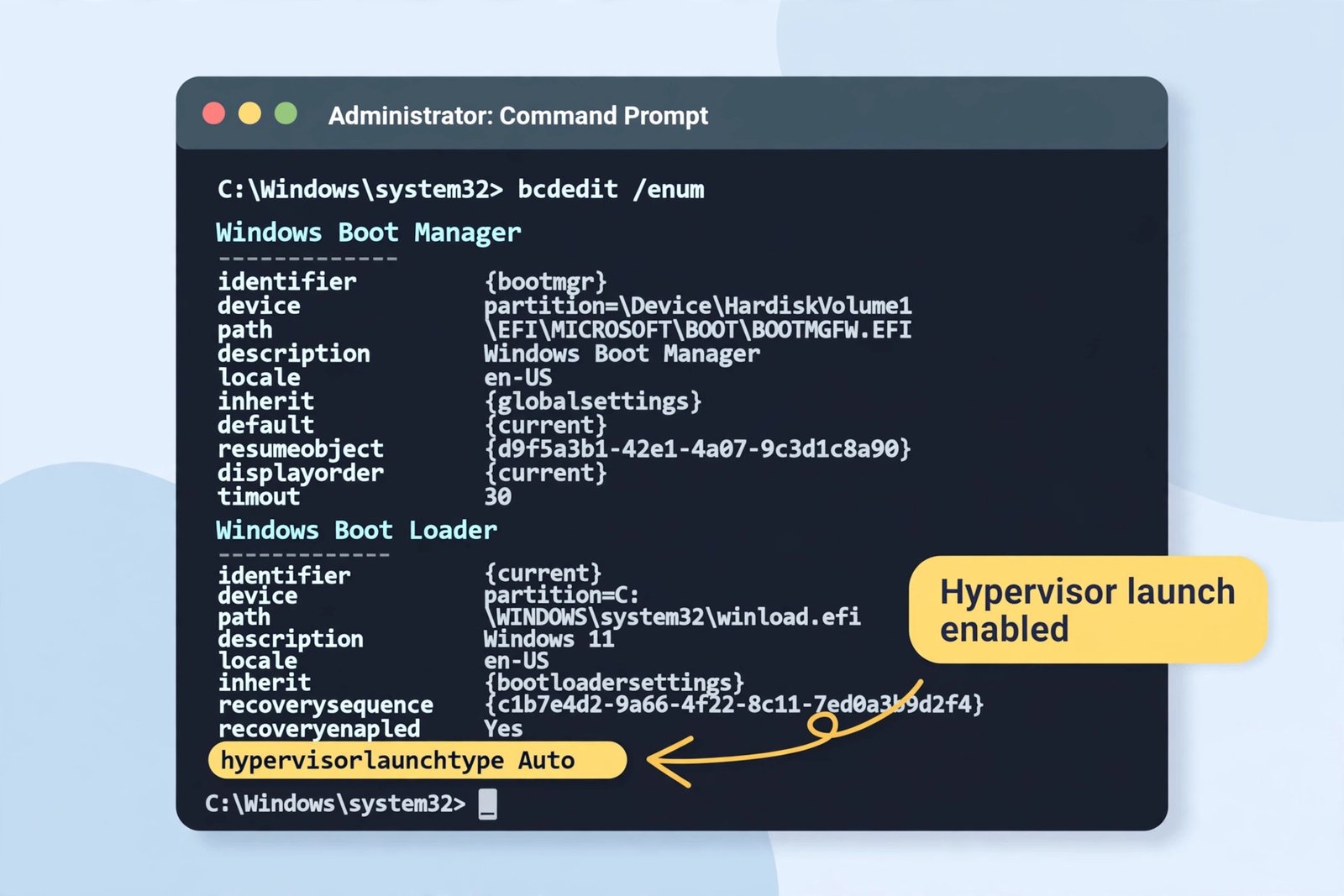Select the "Windows Boot Manager" section heading
The width and height of the screenshot is (1344, 896).
368,233
